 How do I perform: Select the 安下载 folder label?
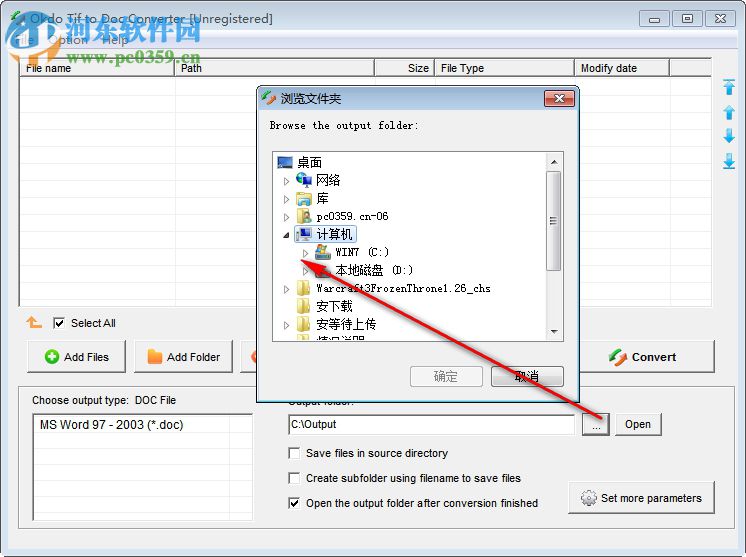(x=334, y=306)
